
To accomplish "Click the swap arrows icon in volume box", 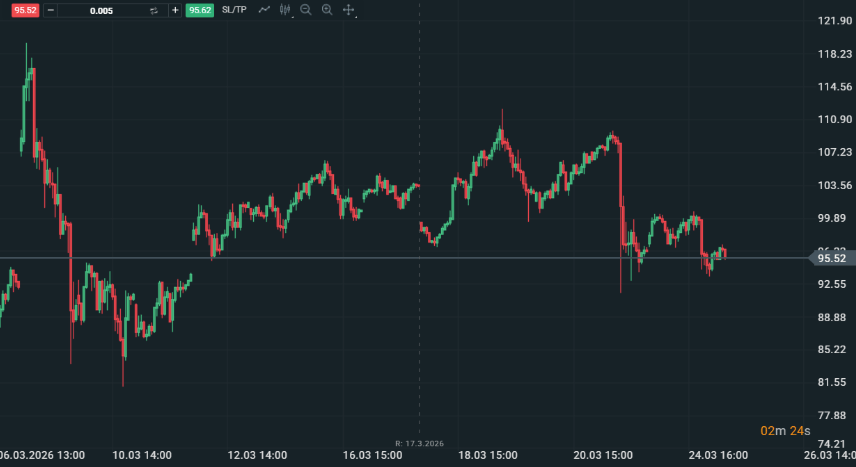I will coord(154,10).
